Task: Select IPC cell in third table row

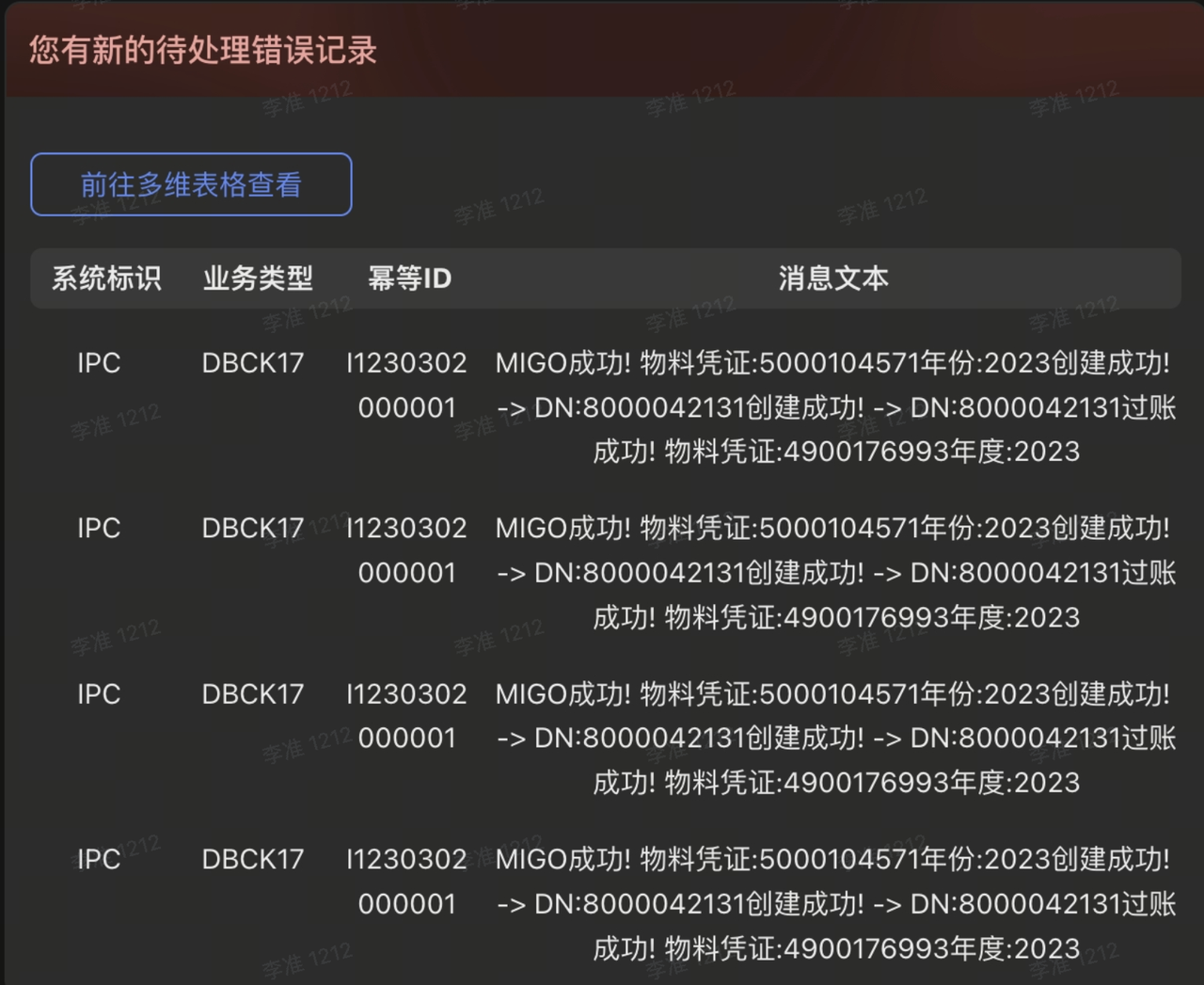Action: pos(99,694)
